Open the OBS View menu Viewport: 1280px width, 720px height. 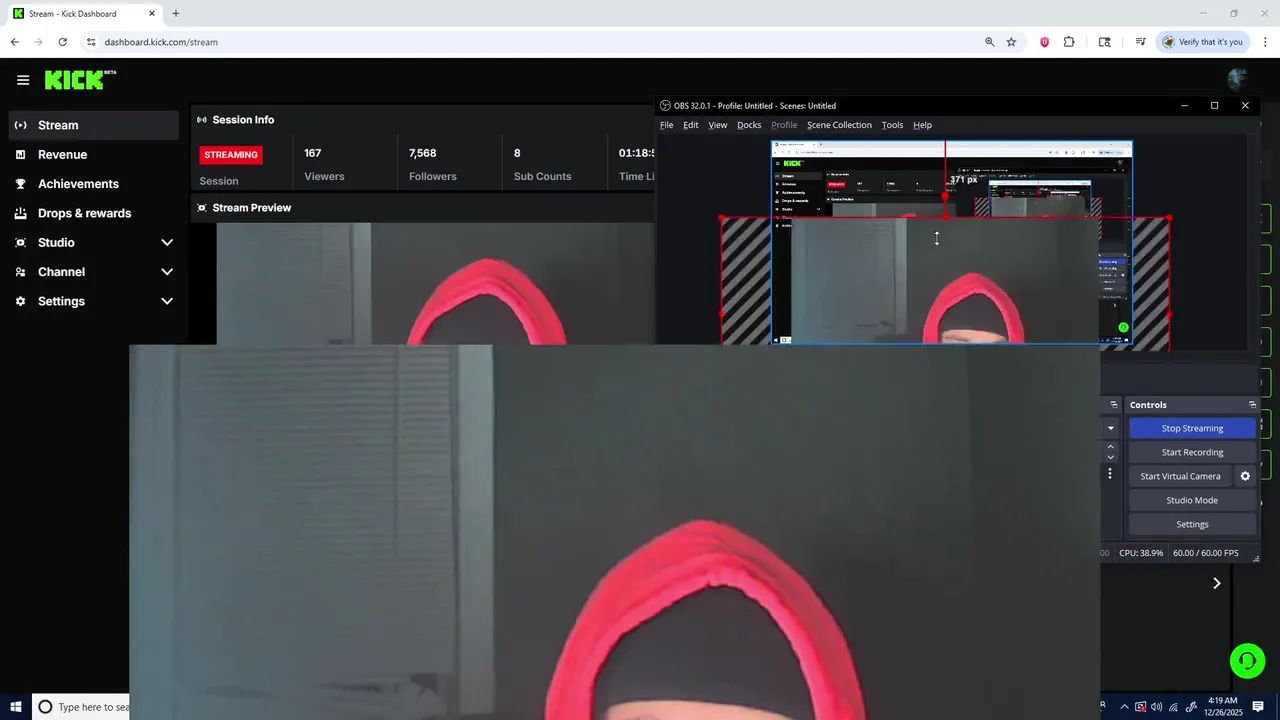[718, 125]
